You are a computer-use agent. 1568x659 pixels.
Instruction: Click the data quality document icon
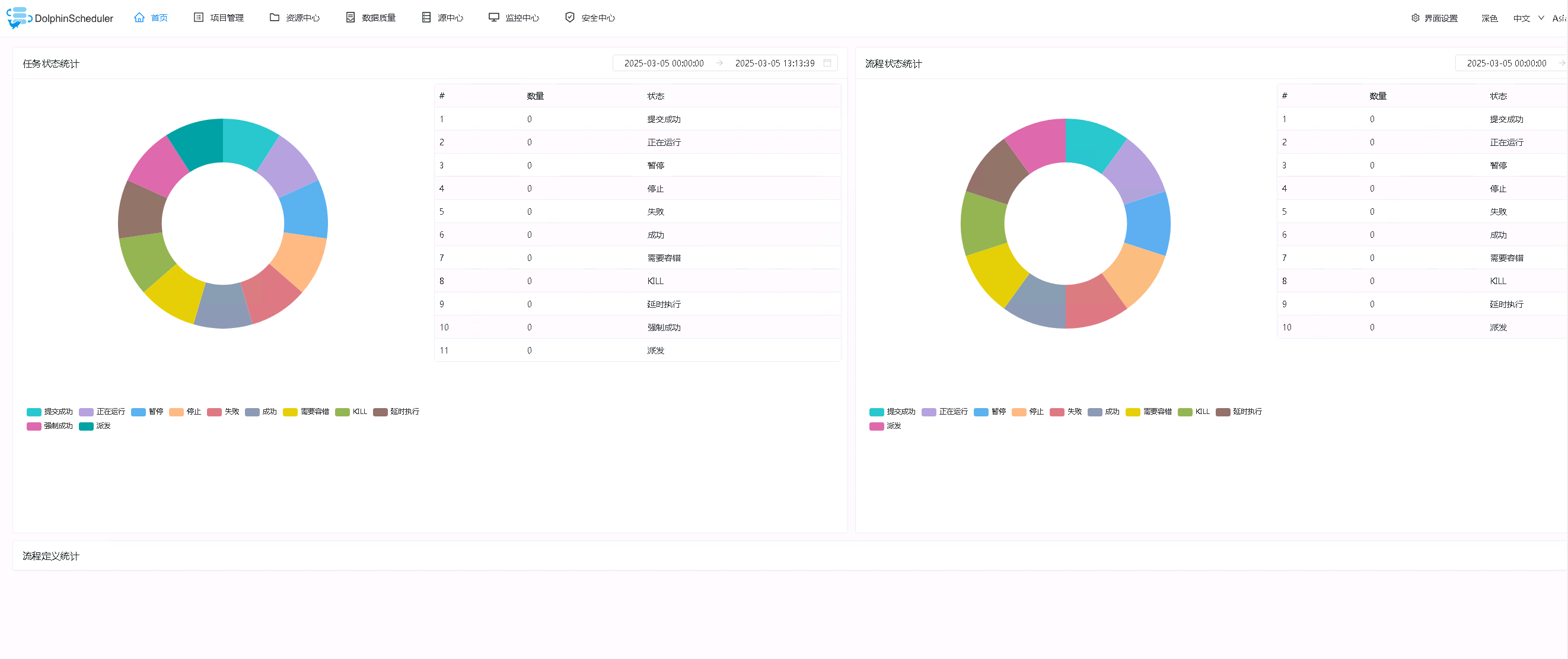coord(350,18)
